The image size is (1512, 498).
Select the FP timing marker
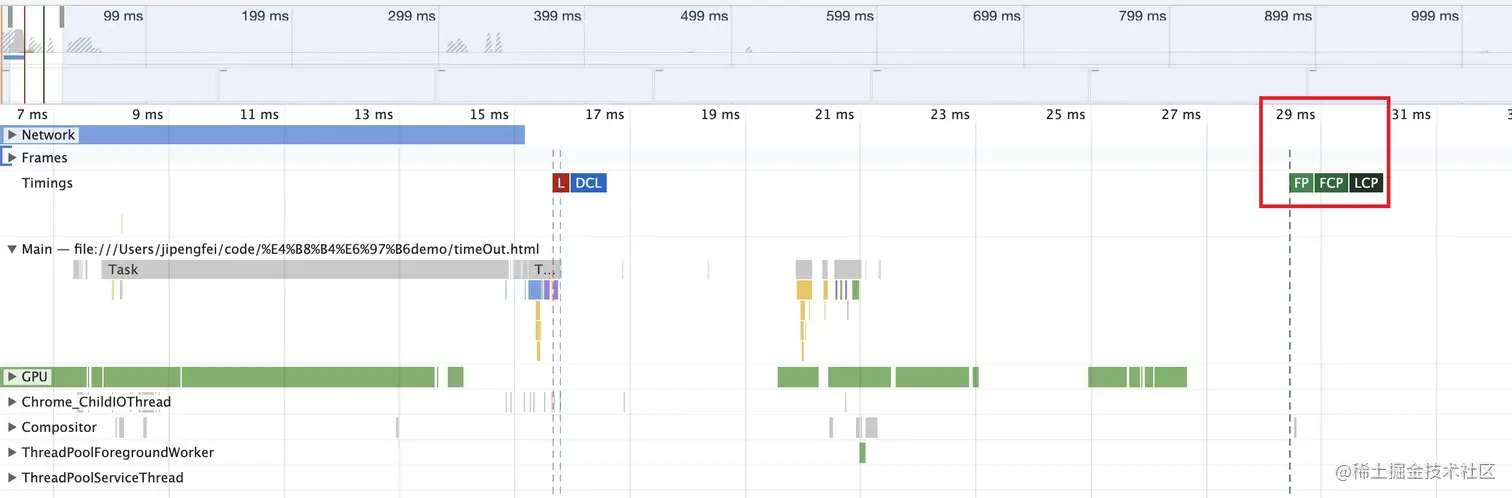tap(1302, 183)
